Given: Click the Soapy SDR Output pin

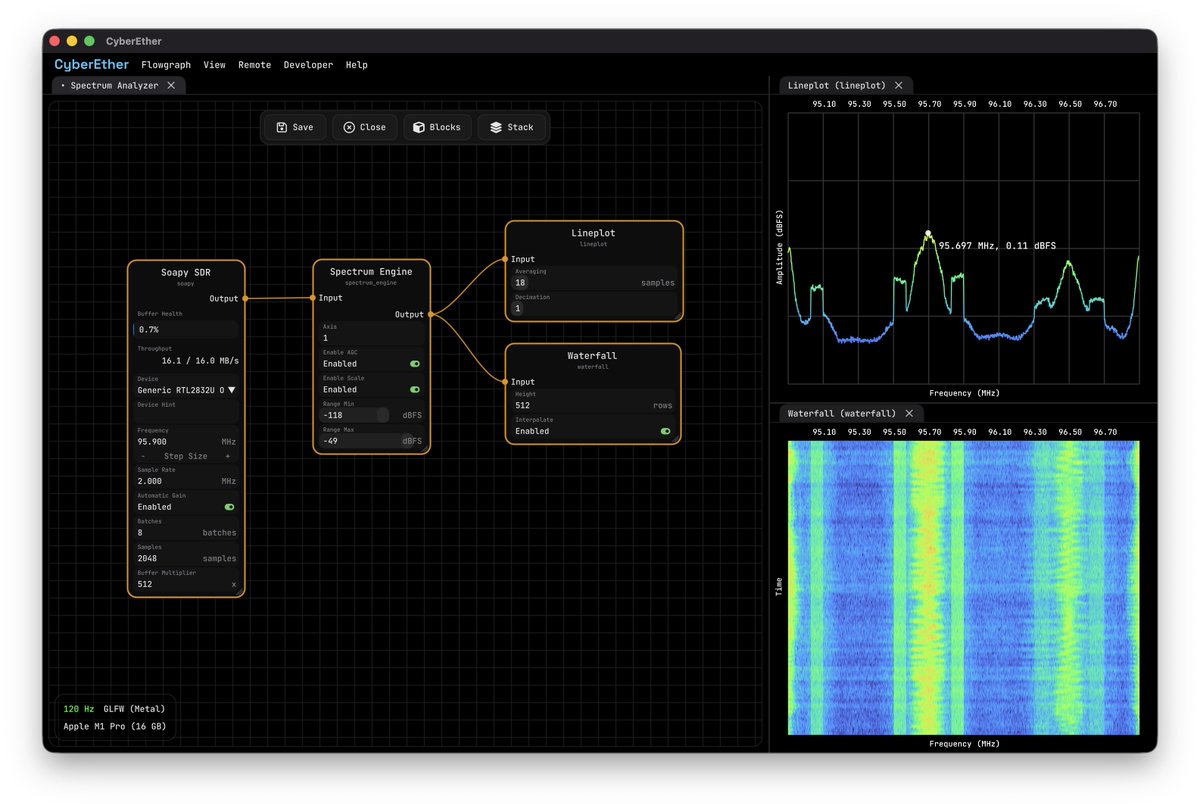Looking at the screenshot, I should (244, 298).
